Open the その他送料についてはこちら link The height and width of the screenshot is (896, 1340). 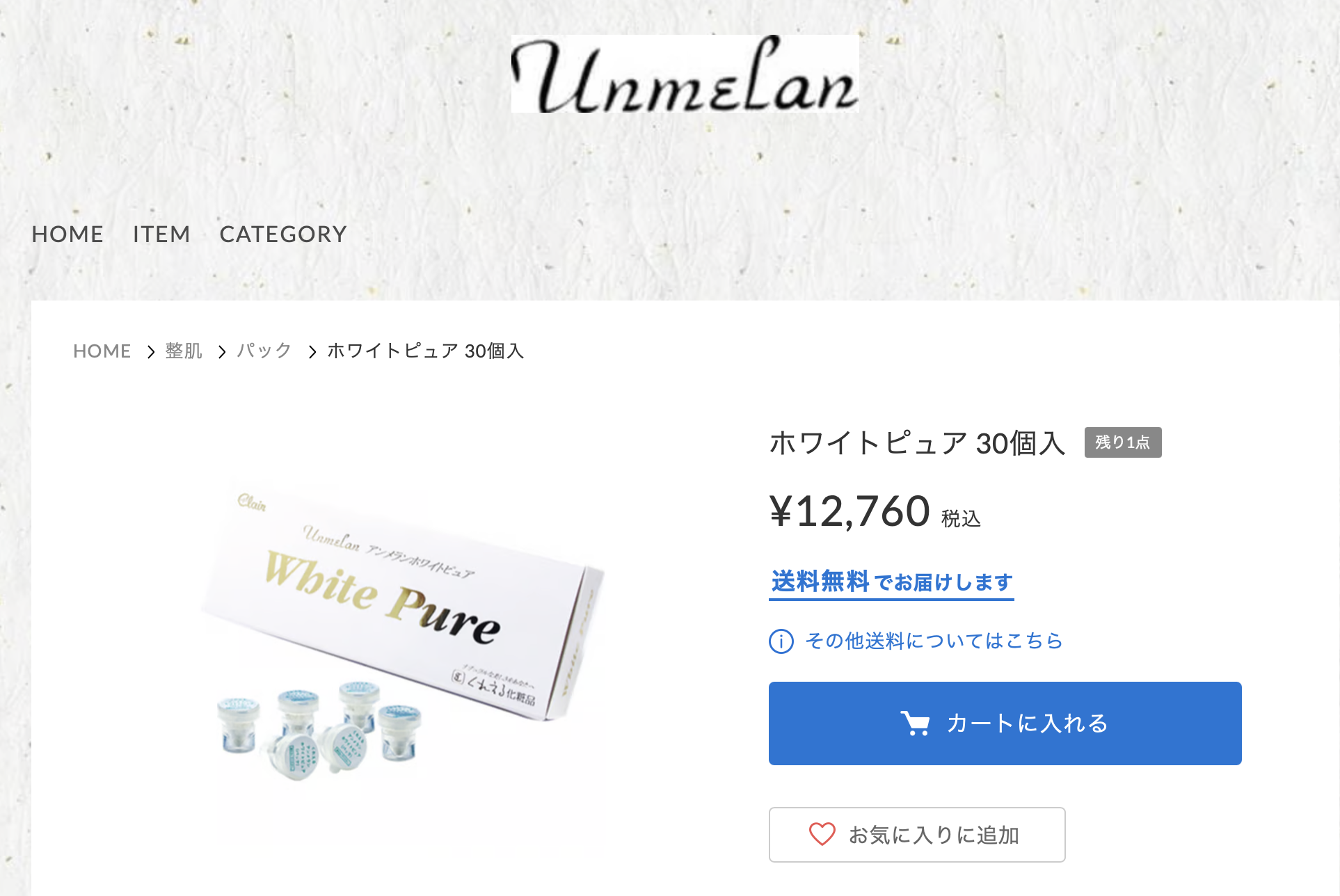pos(934,641)
